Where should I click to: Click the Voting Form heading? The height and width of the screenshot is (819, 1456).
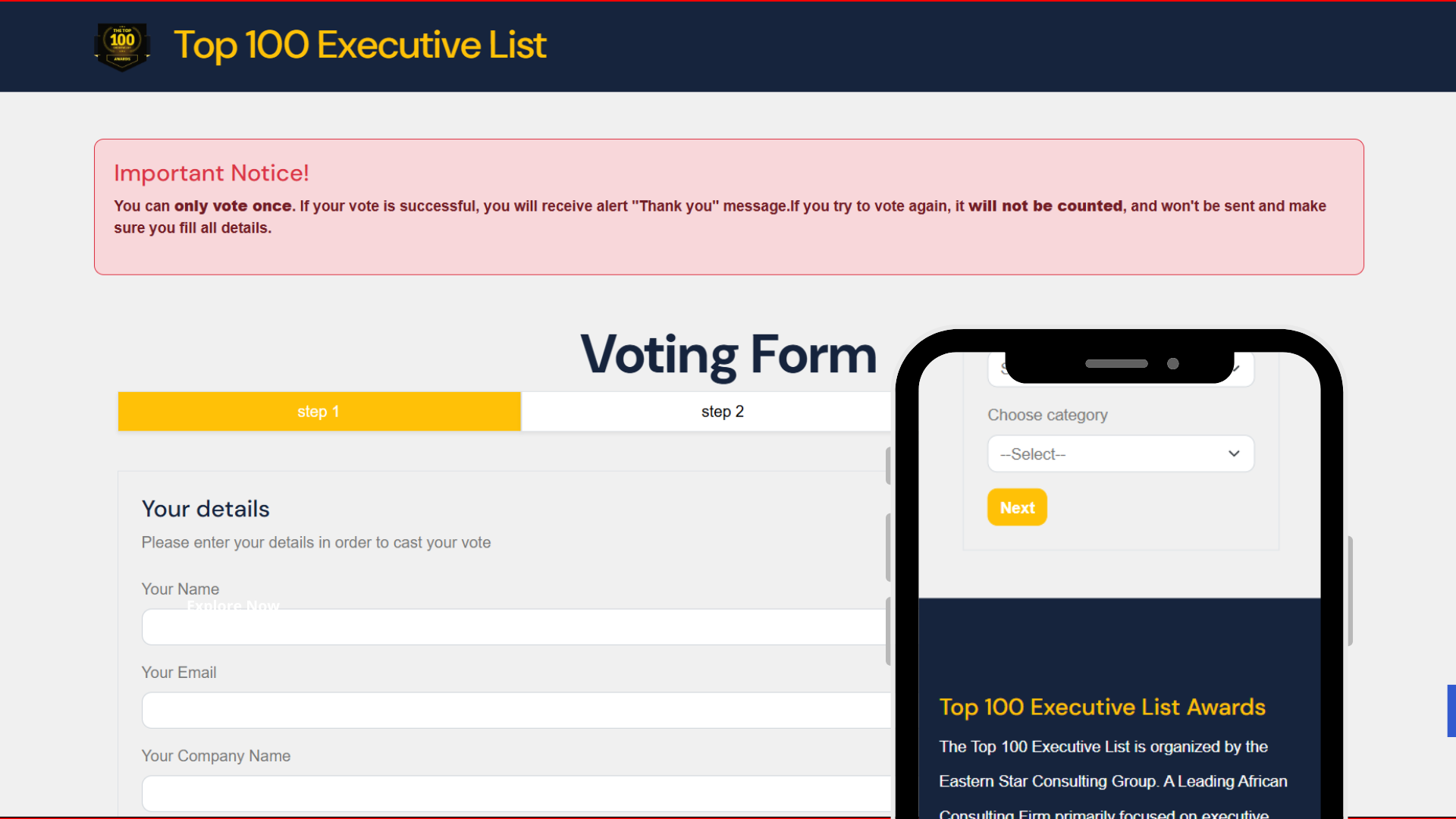pos(728,354)
